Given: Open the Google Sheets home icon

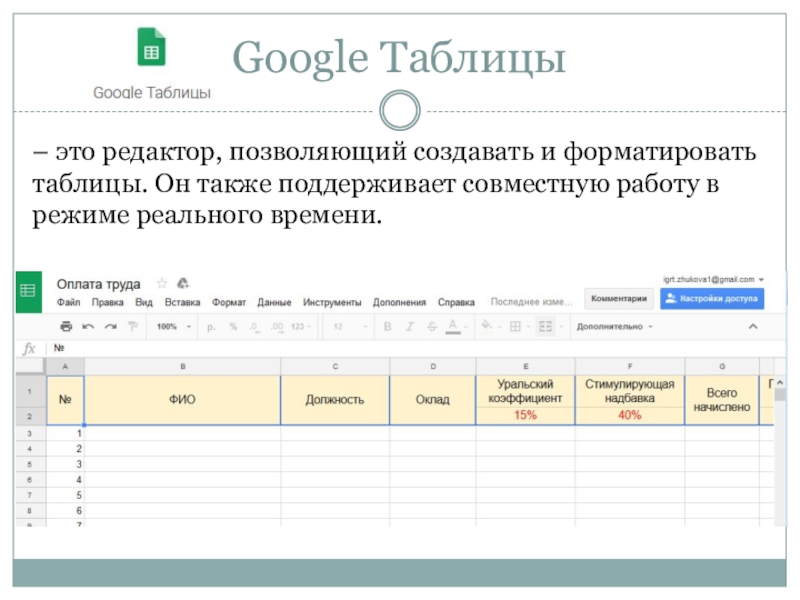Looking at the screenshot, I should click(28, 291).
